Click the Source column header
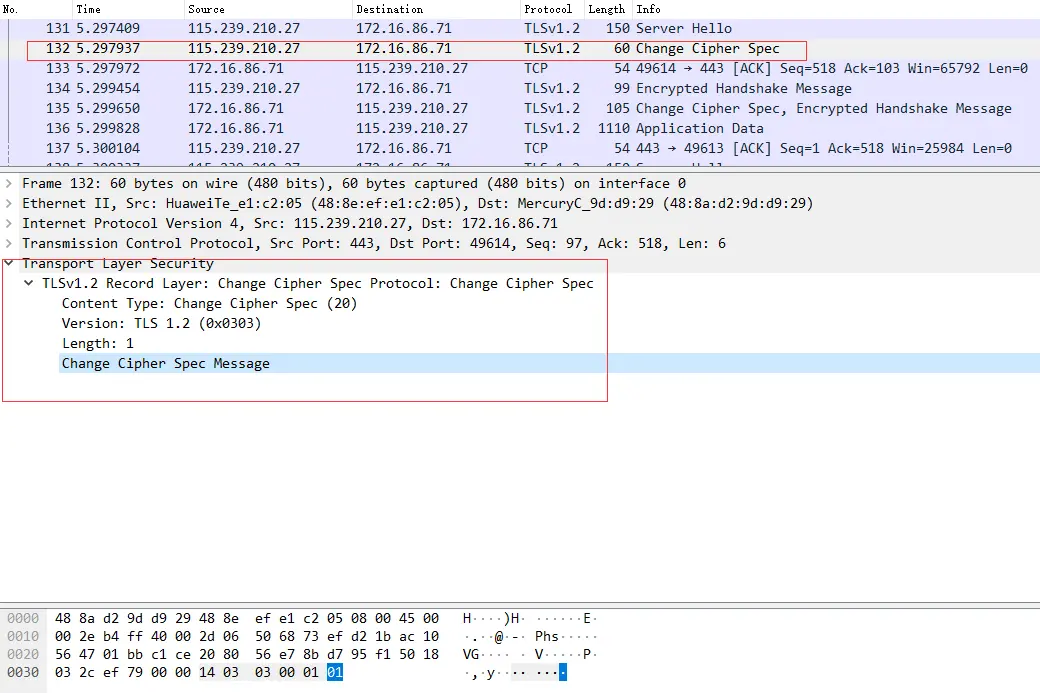 tap(268, 9)
